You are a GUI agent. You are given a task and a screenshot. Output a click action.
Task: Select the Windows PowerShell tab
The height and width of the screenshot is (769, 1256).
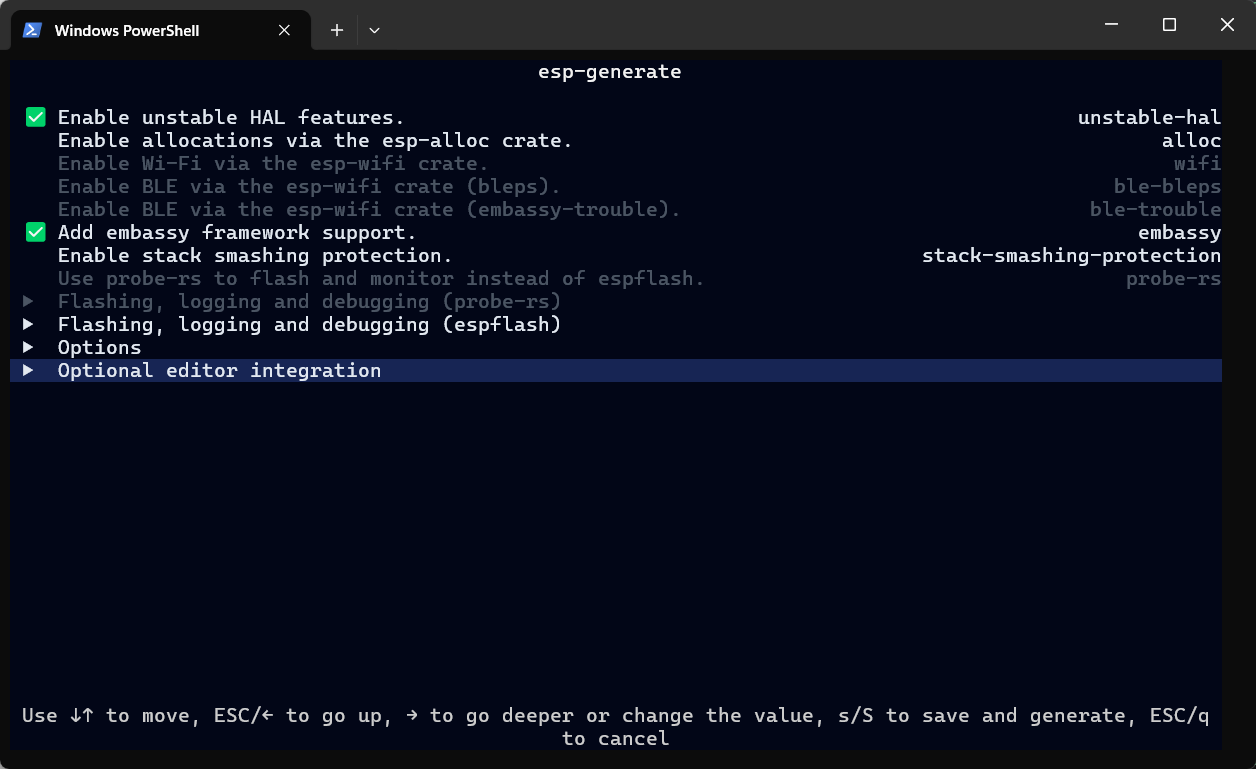click(x=127, y=30)
